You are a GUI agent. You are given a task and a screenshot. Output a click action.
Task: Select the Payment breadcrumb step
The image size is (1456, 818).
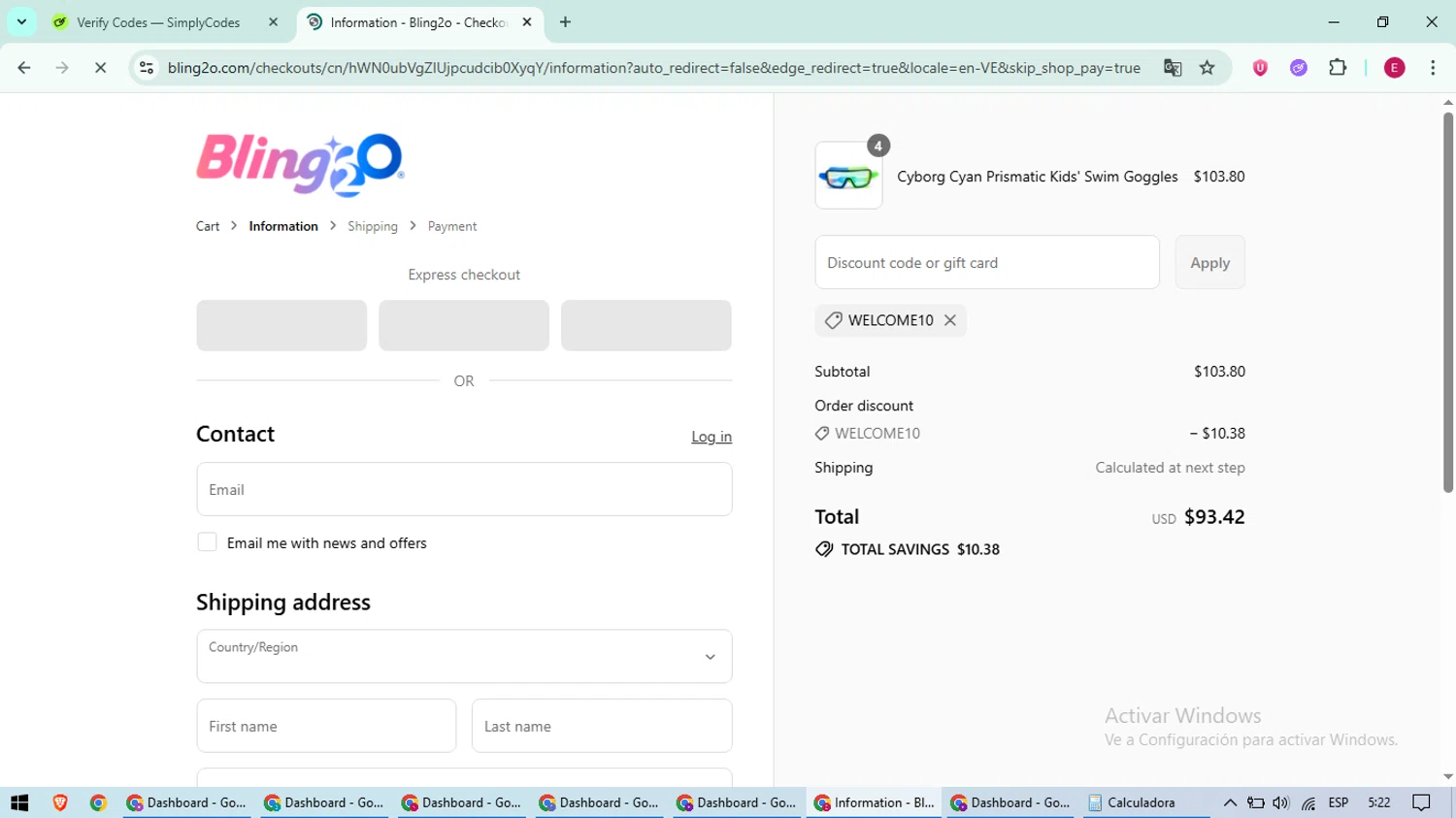(x=452, y=226)
